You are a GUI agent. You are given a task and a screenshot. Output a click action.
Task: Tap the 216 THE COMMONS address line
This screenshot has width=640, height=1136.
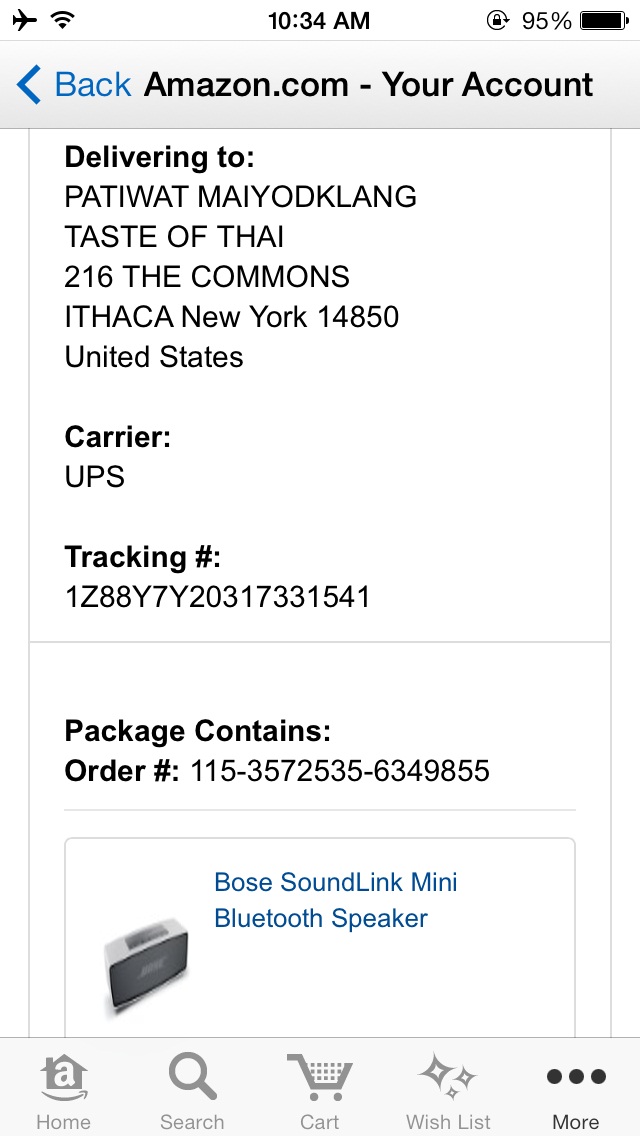[x=207, y=276]
